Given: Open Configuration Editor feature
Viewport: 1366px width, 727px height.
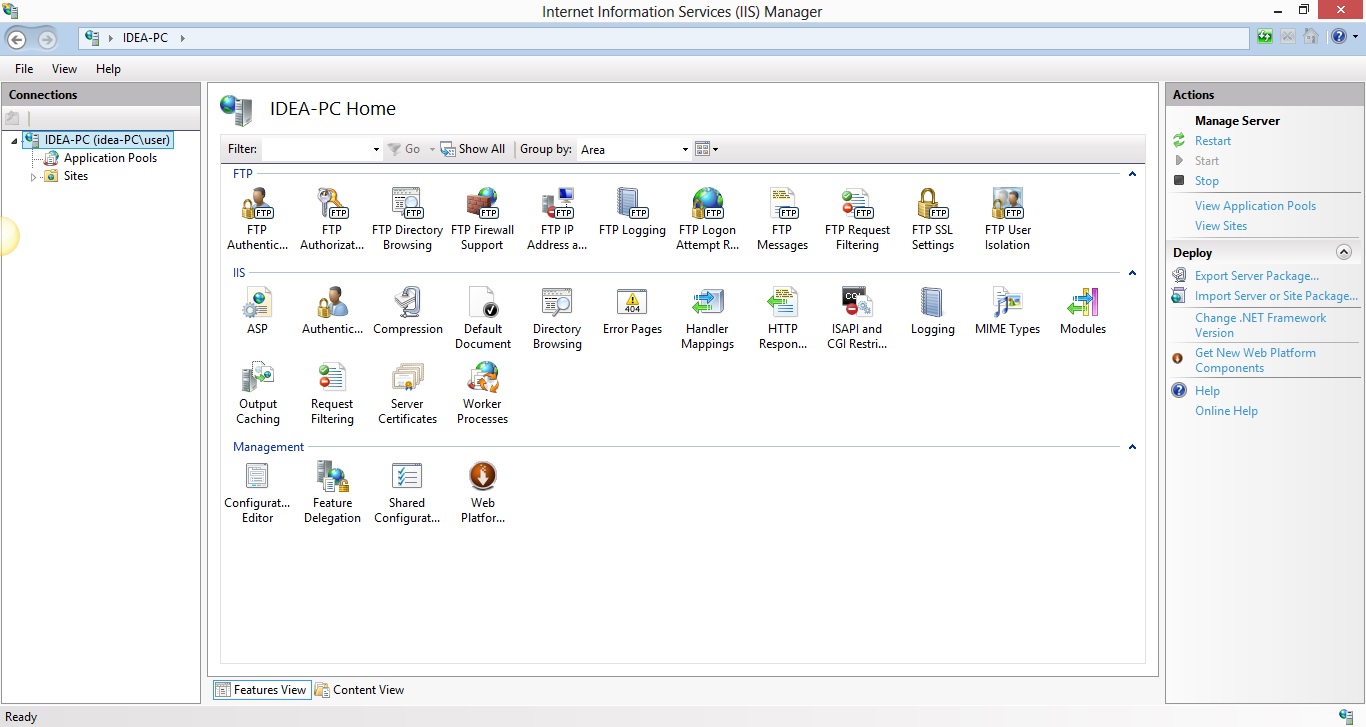Looking at the screenshot, I should tap(257, 492).
